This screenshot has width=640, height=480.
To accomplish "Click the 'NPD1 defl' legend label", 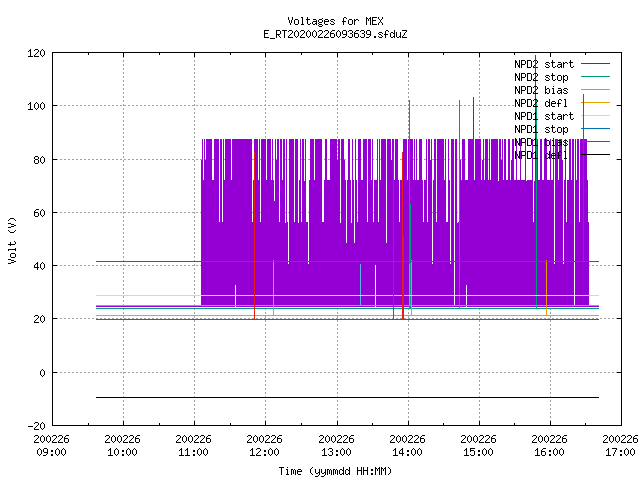I will click(x=541, y=156).
